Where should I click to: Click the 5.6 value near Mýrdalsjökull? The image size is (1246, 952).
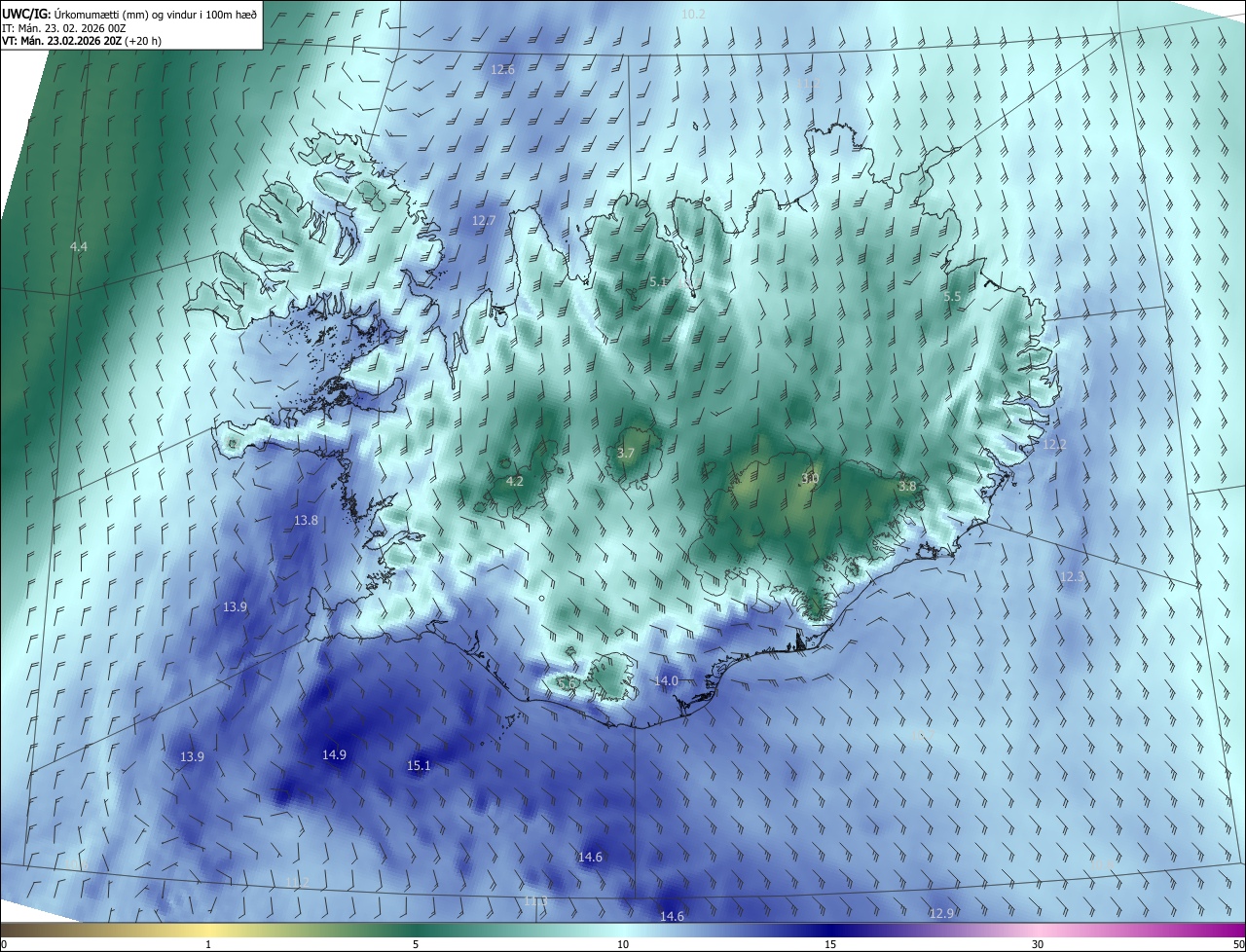pyautogui.click(x=566, y=683)
